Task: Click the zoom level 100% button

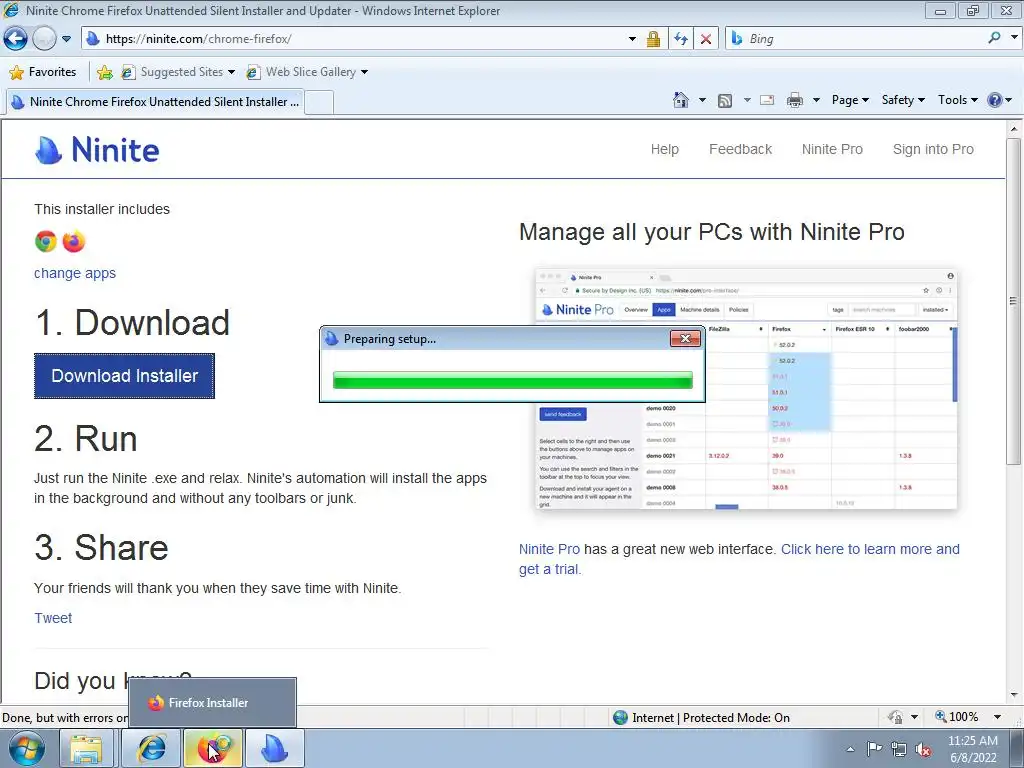Action: pos(957,717)
